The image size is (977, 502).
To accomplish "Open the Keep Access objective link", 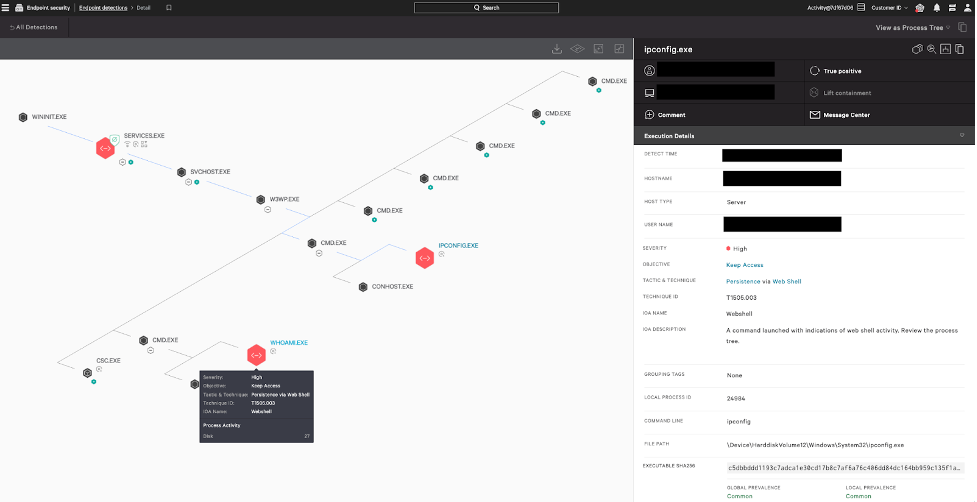I will 745,265.
